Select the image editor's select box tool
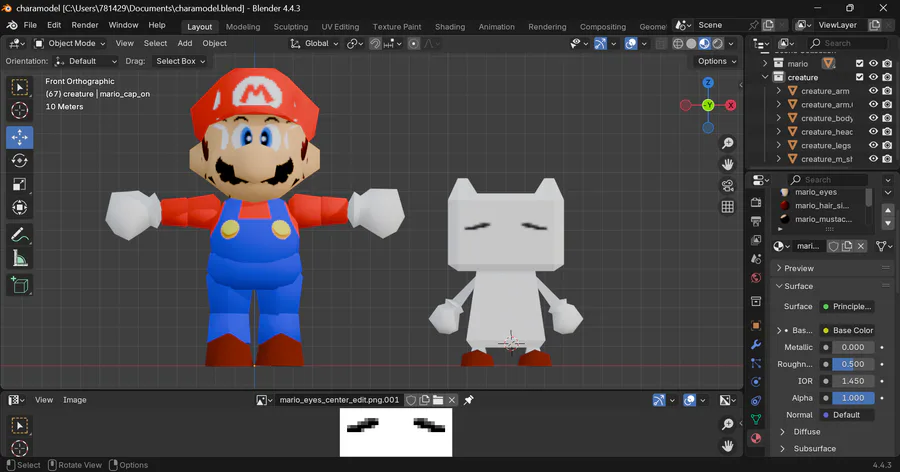This screenshot has width=900, height=472. coord(20,426)
